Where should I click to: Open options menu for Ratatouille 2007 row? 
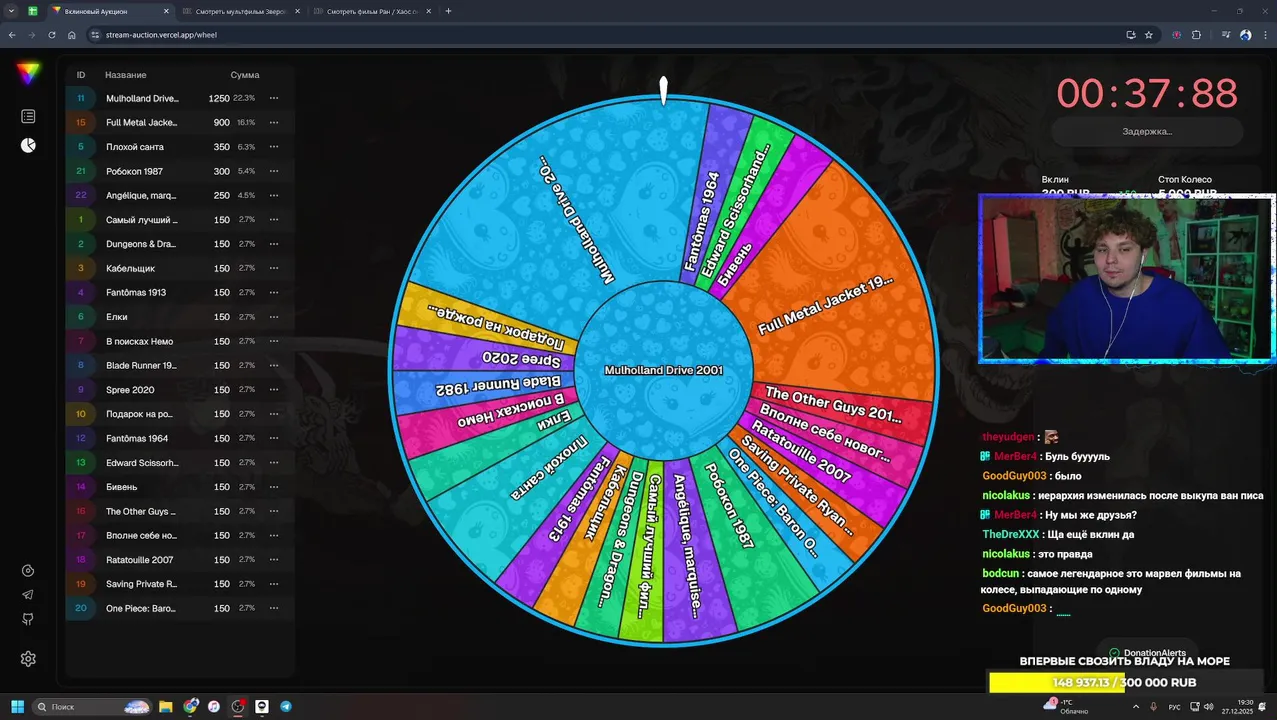tap(274, 560)
